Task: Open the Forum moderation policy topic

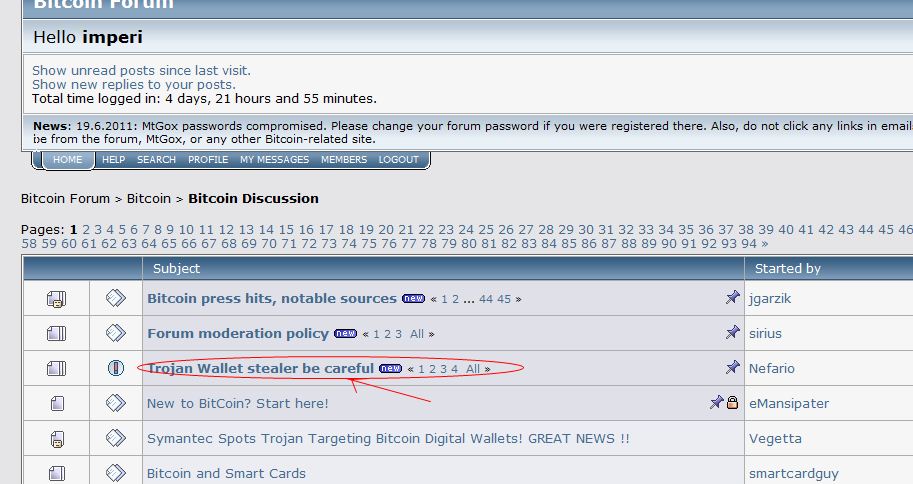Action: tap(238, 334)
